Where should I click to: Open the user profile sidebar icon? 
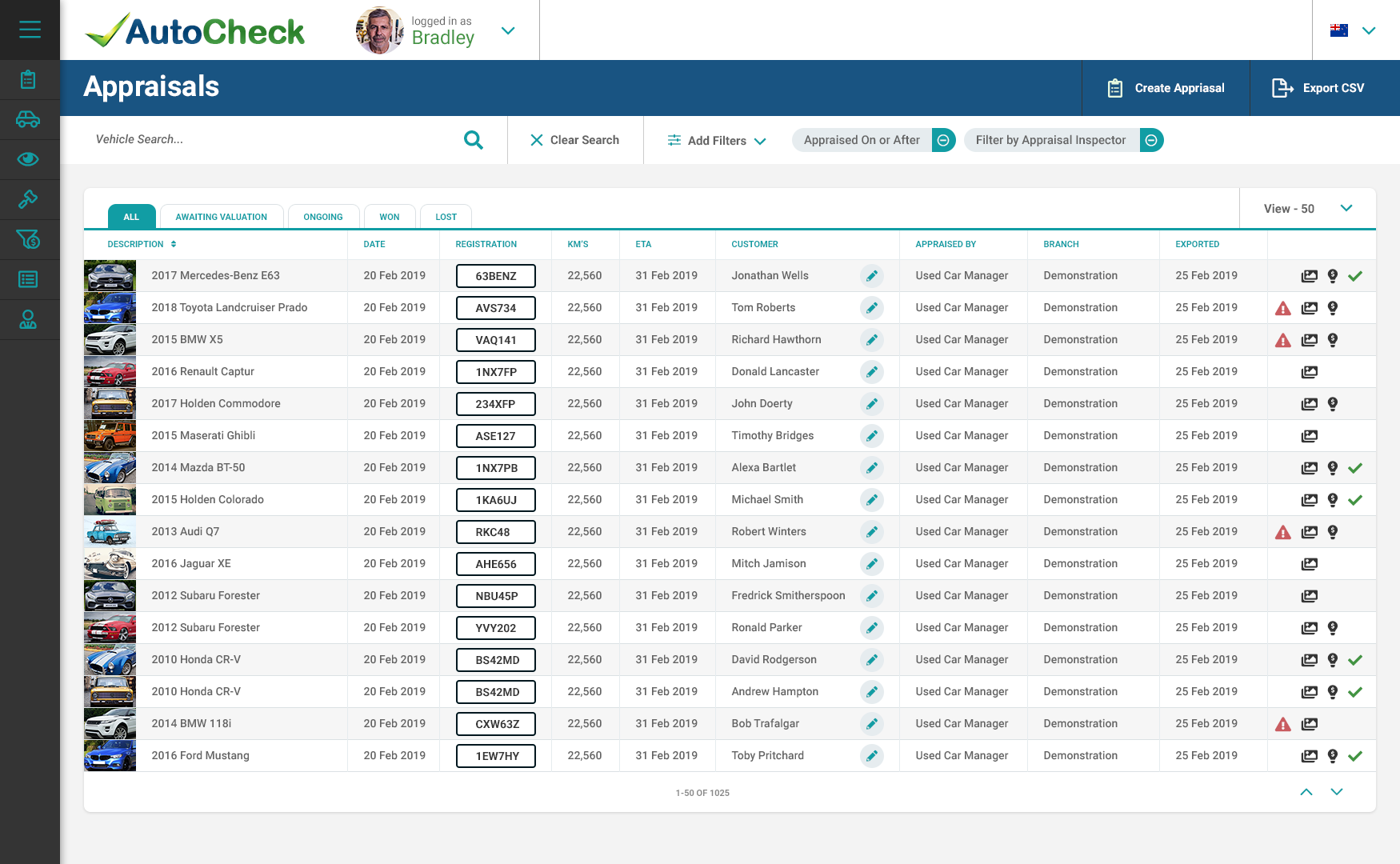point(28,320)
